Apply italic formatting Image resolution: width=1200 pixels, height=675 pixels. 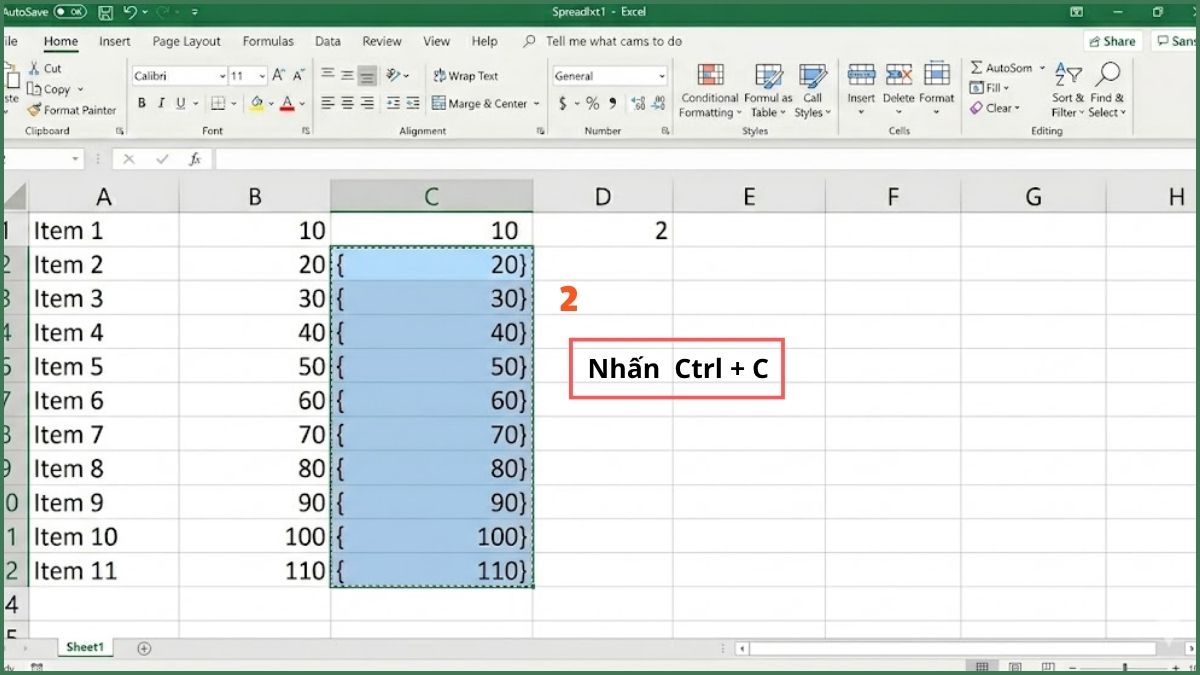[162, 103]
